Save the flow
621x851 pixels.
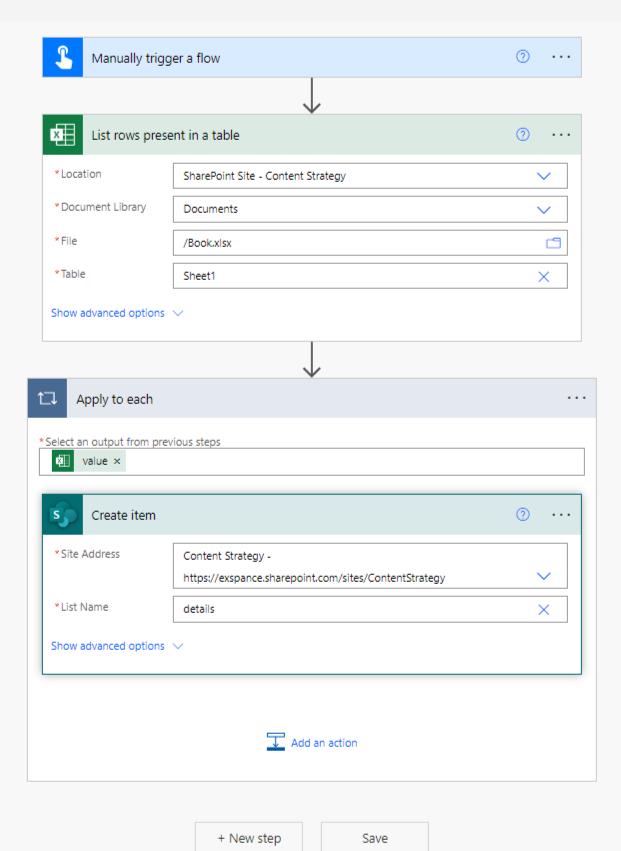click(375, 837)
